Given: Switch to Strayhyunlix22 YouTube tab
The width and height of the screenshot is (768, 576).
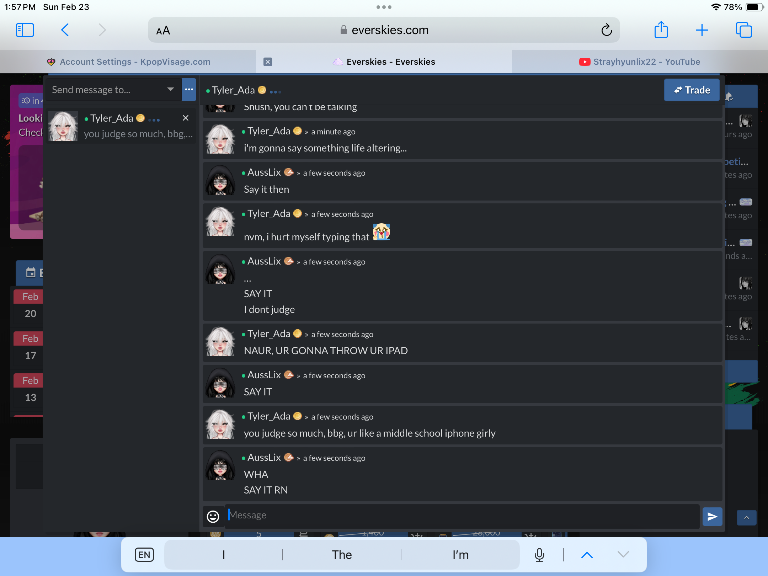Looking at the screenshot, I should [640, 62].
